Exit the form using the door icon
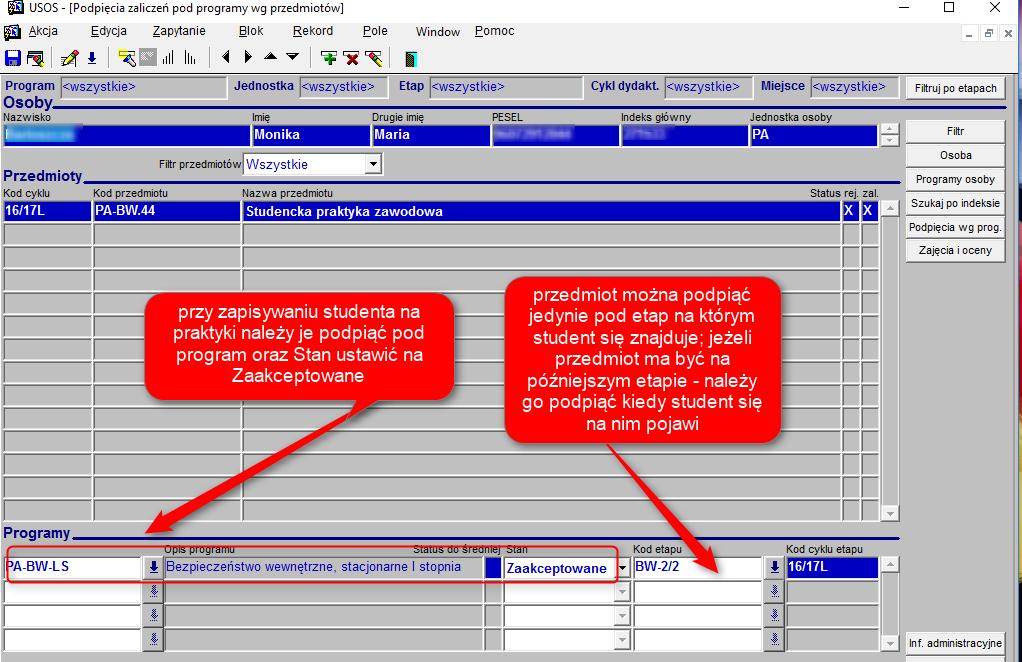Viewport: 1022px width, 662px height. click(x=411, y=59)
